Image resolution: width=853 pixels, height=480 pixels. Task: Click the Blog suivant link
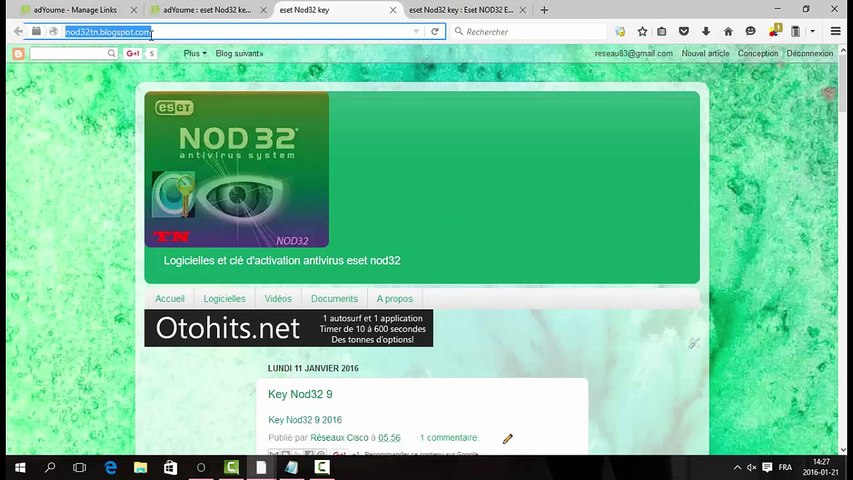239,53
